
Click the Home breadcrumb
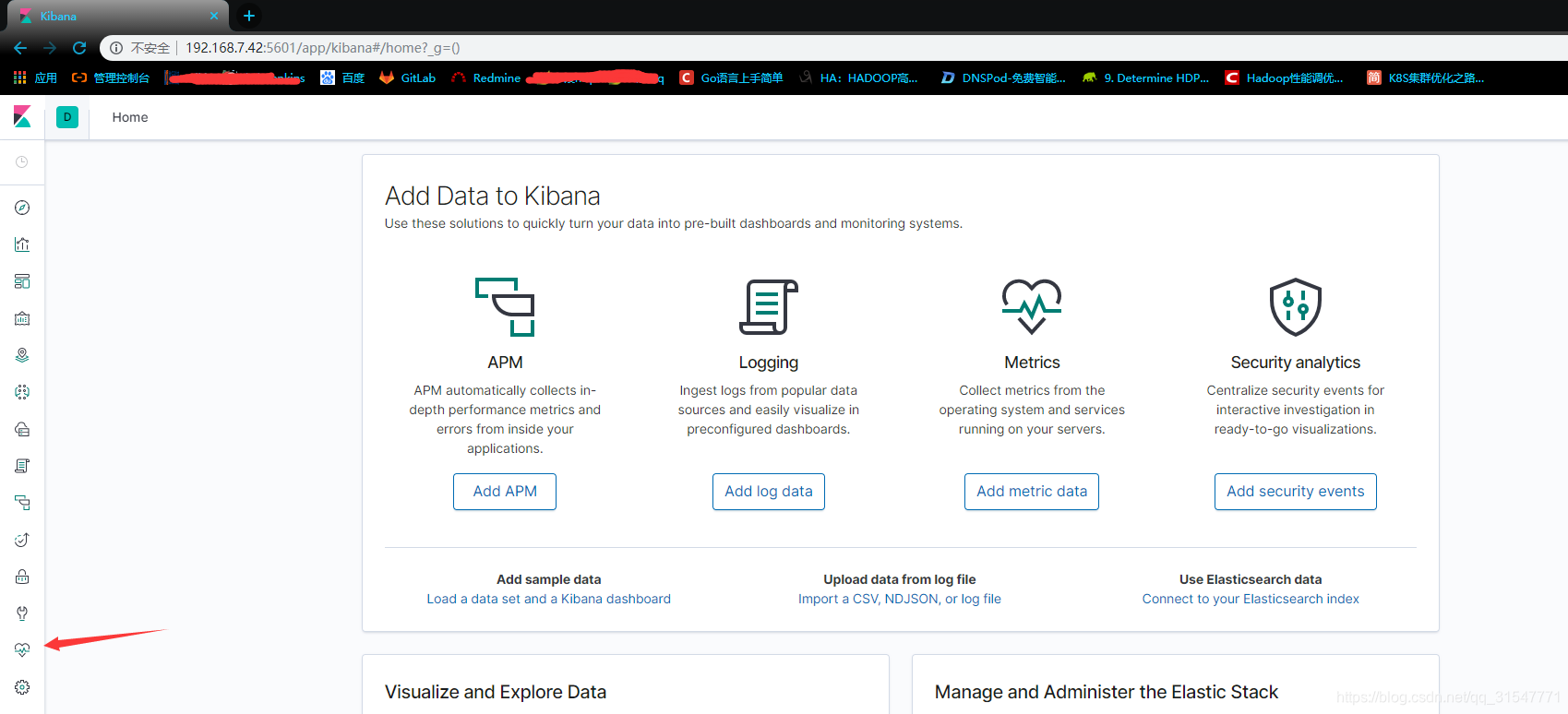coord(130,117)
